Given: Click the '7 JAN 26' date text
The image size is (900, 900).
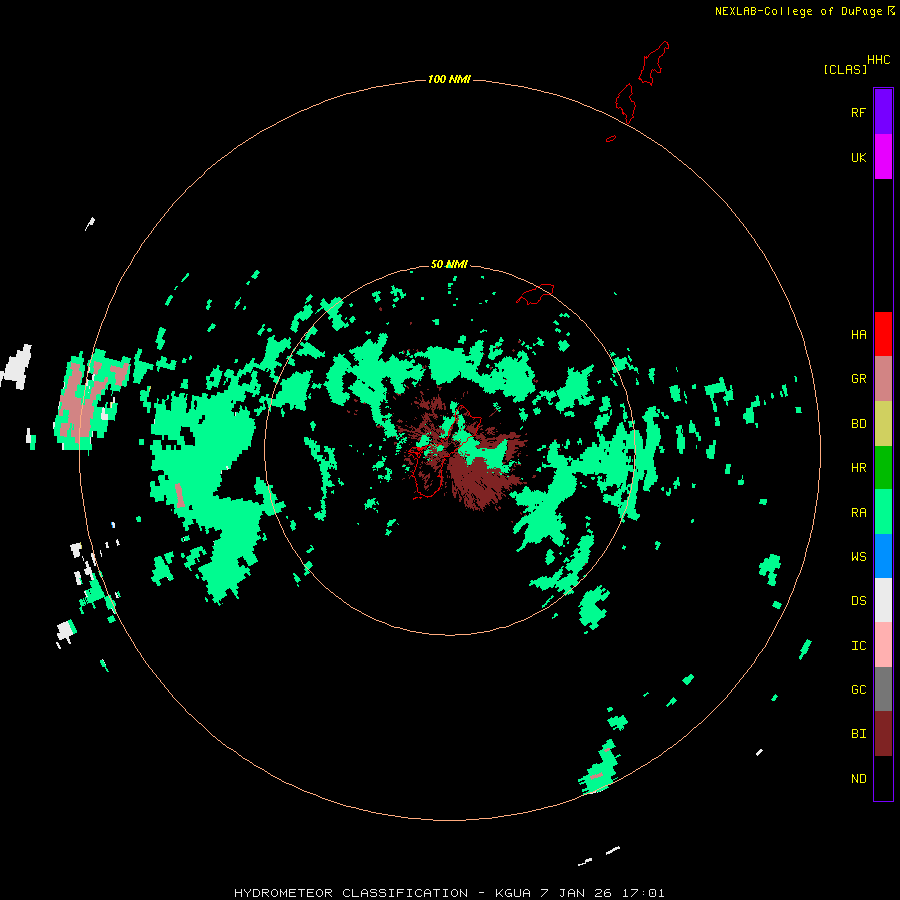Looking at the screenshot, I should pyautogui.click(x=577, y=893).
